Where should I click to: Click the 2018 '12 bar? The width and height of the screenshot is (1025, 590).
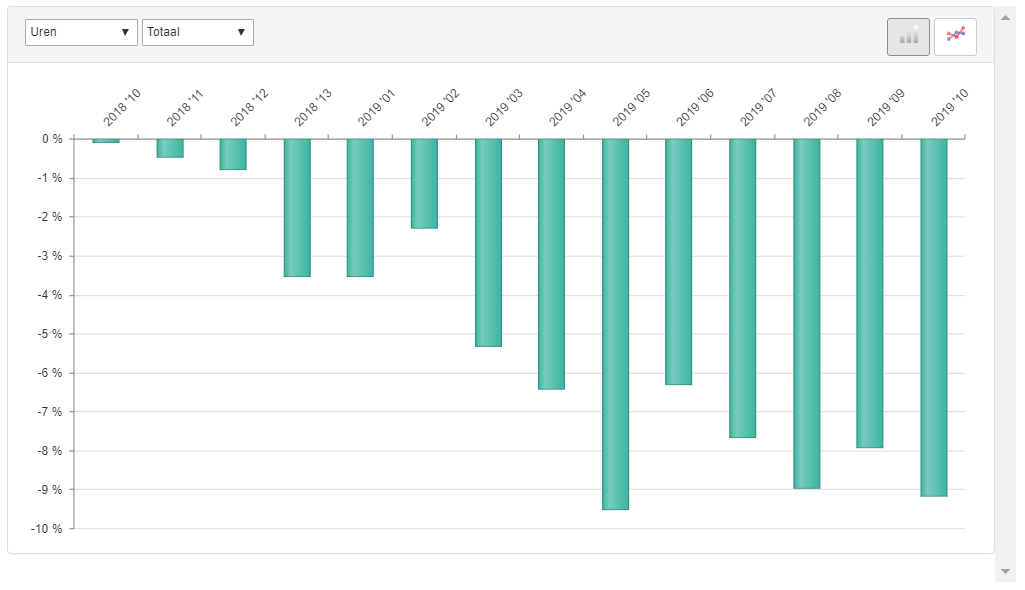click(x=233, y=154)
